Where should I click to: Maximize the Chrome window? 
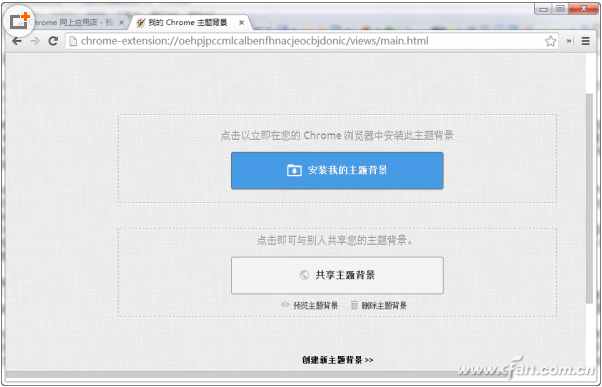point(560,9)
